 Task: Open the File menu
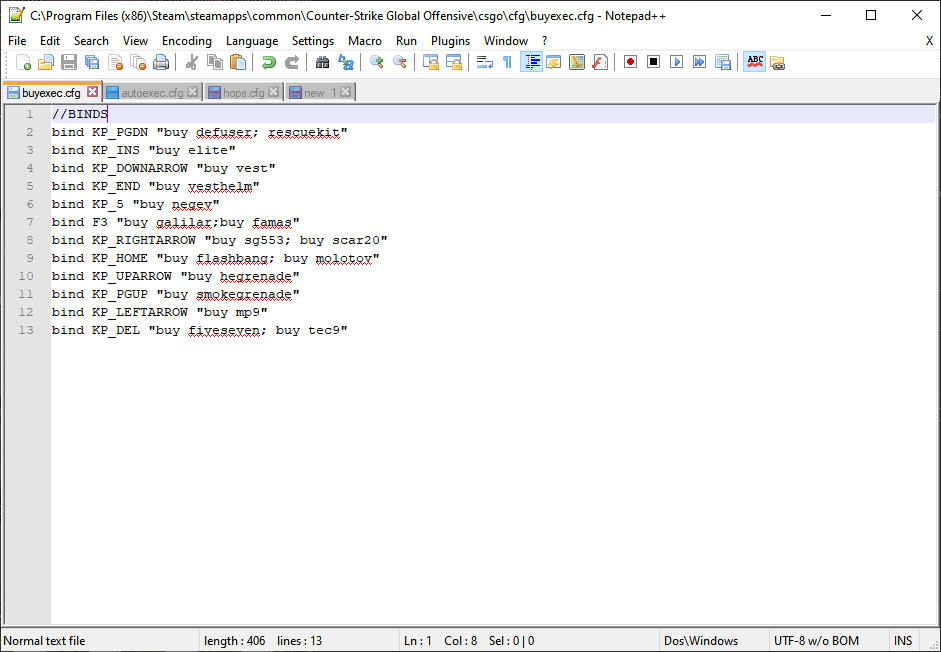point(17,41)
